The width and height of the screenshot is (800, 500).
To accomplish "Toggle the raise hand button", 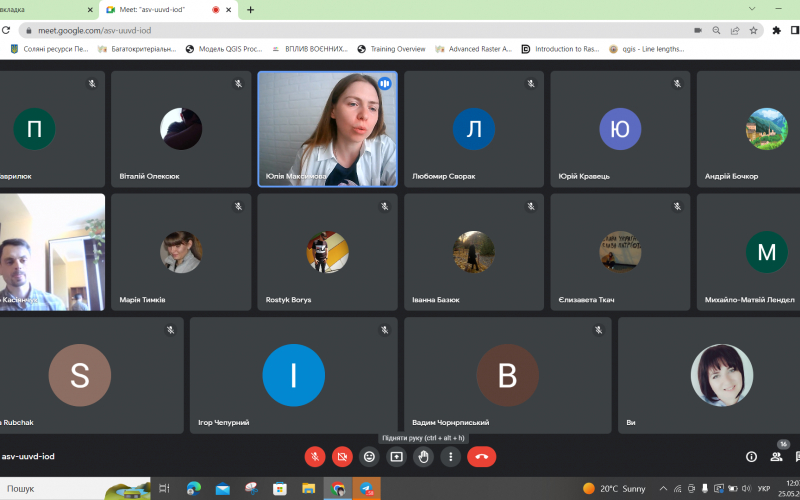I will tap(424, 457).
